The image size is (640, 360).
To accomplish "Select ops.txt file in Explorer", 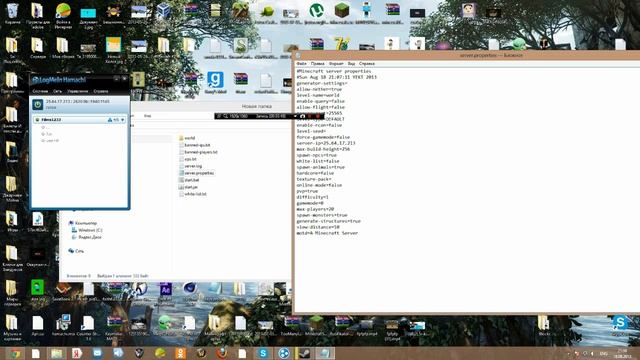I will point(188,159).
